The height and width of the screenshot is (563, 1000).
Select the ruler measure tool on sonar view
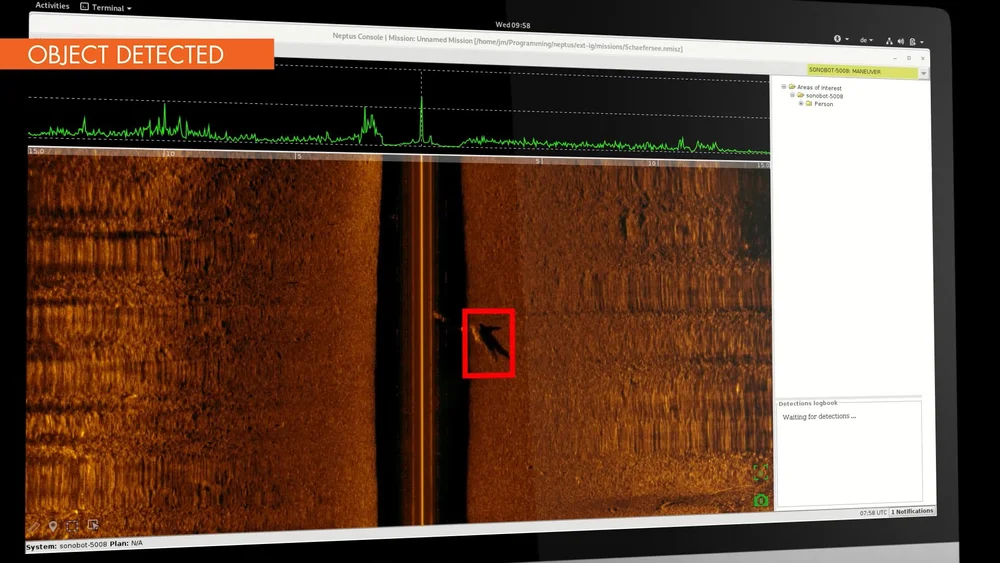point(34,526)
